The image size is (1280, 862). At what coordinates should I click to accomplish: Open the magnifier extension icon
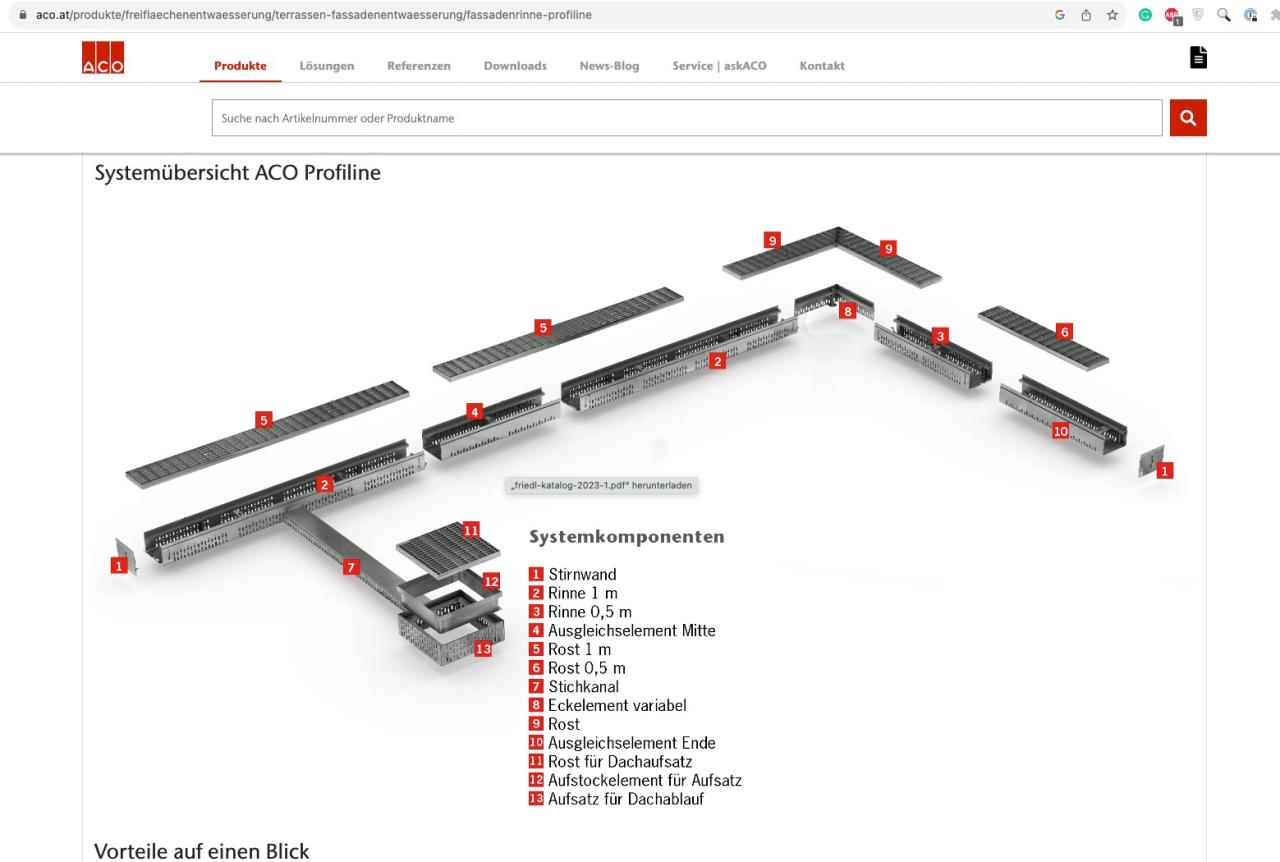coord(1223,15)
